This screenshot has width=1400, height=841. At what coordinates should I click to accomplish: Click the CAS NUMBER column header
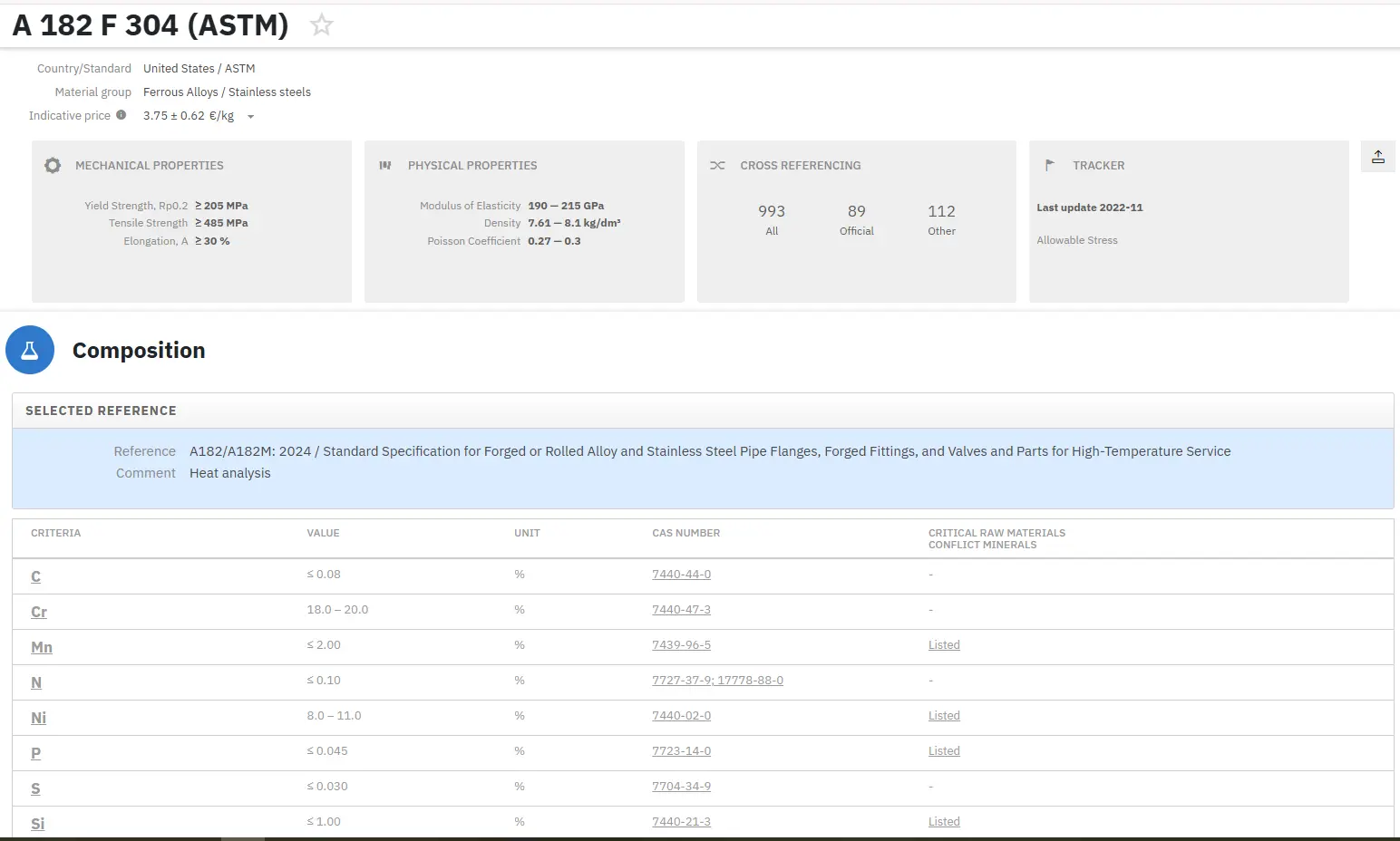coord(685,533)
